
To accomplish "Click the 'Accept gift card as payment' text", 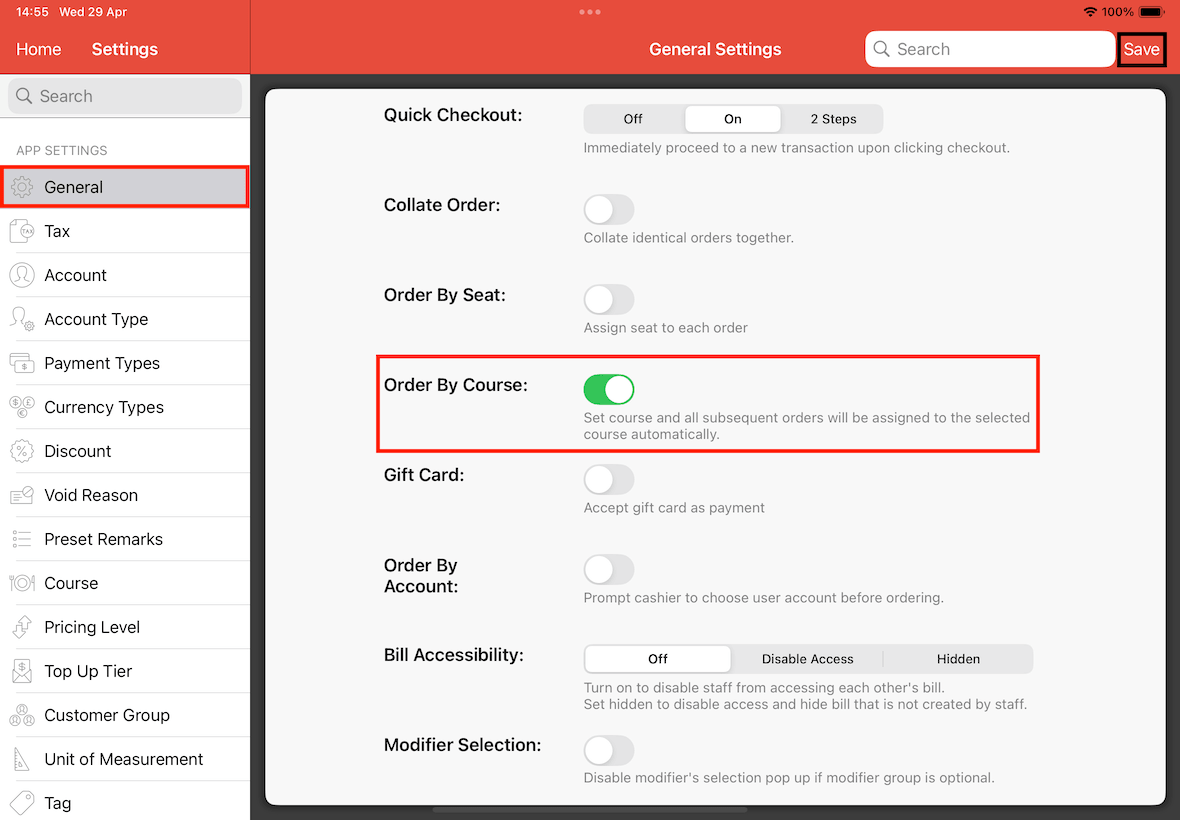I will point(674,508).
